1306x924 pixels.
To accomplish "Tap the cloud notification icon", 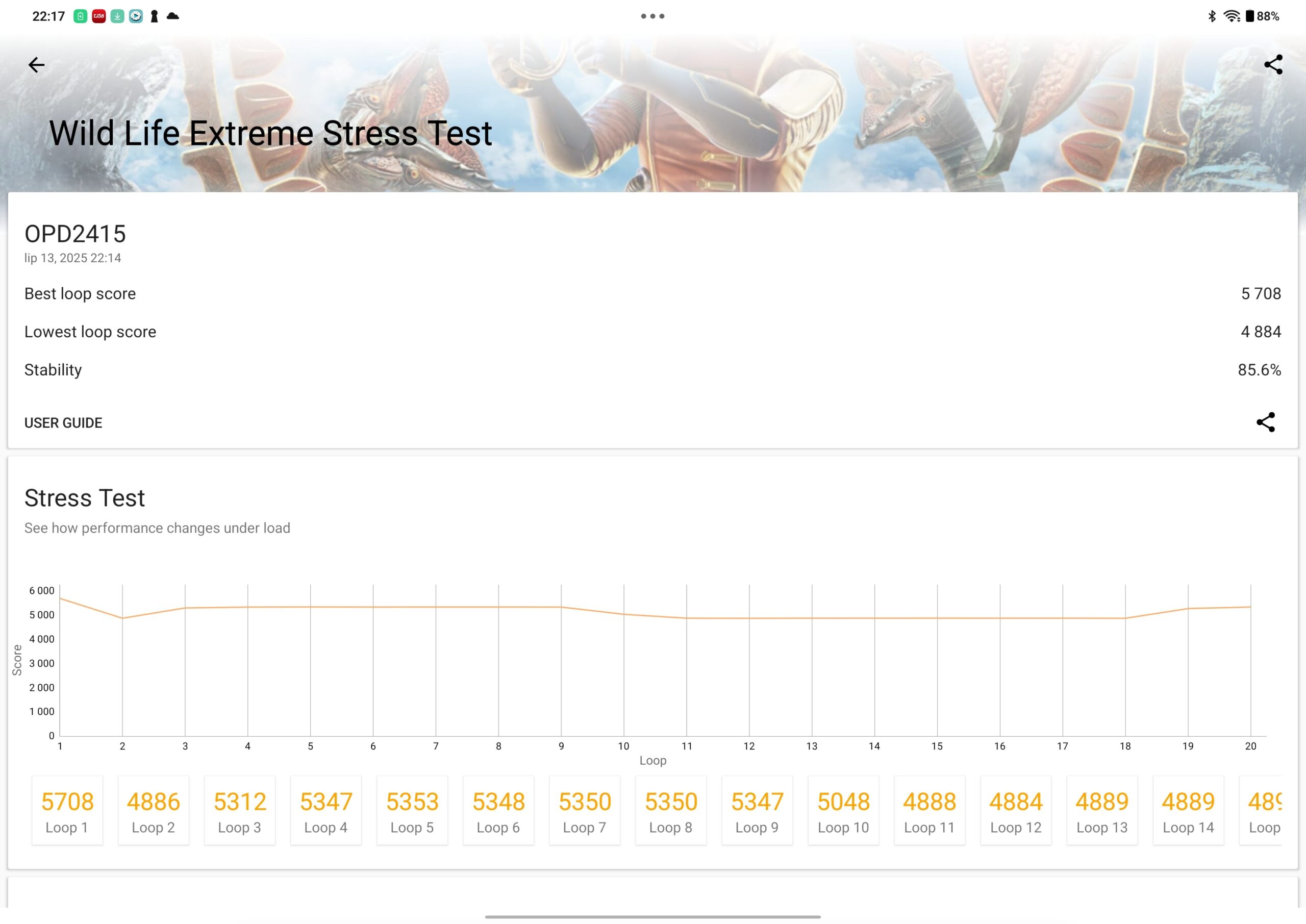I will coord(172,16).
